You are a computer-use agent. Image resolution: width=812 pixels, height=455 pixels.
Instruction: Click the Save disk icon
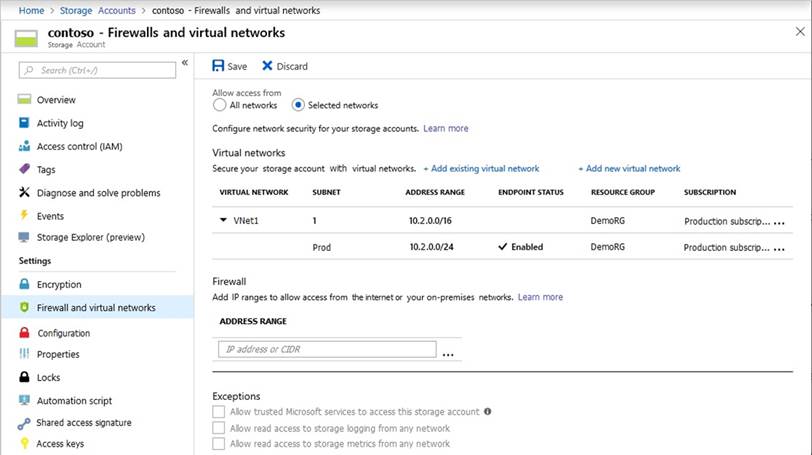[218, 66]
